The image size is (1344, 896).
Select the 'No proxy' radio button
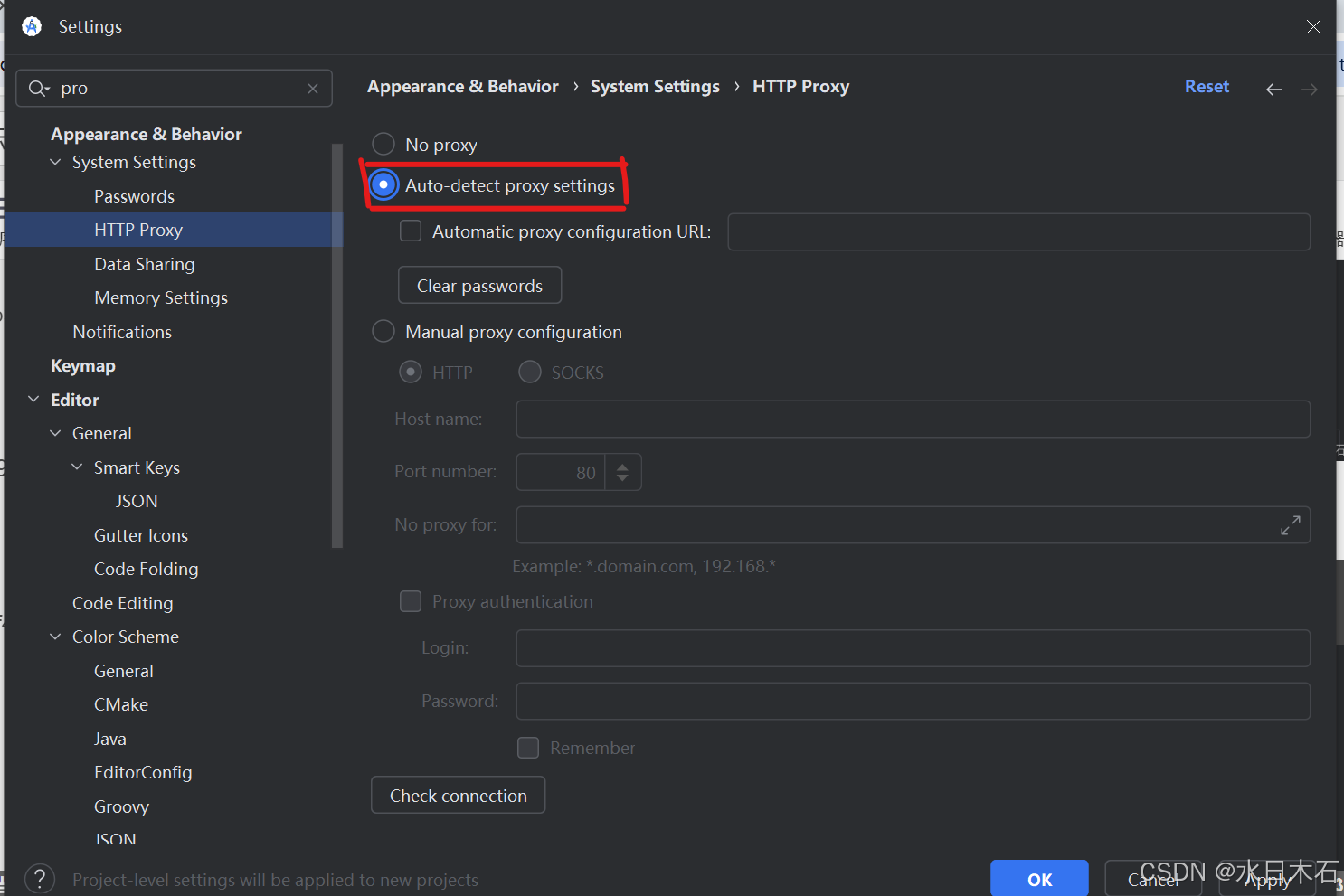click(x=383, y=143)
